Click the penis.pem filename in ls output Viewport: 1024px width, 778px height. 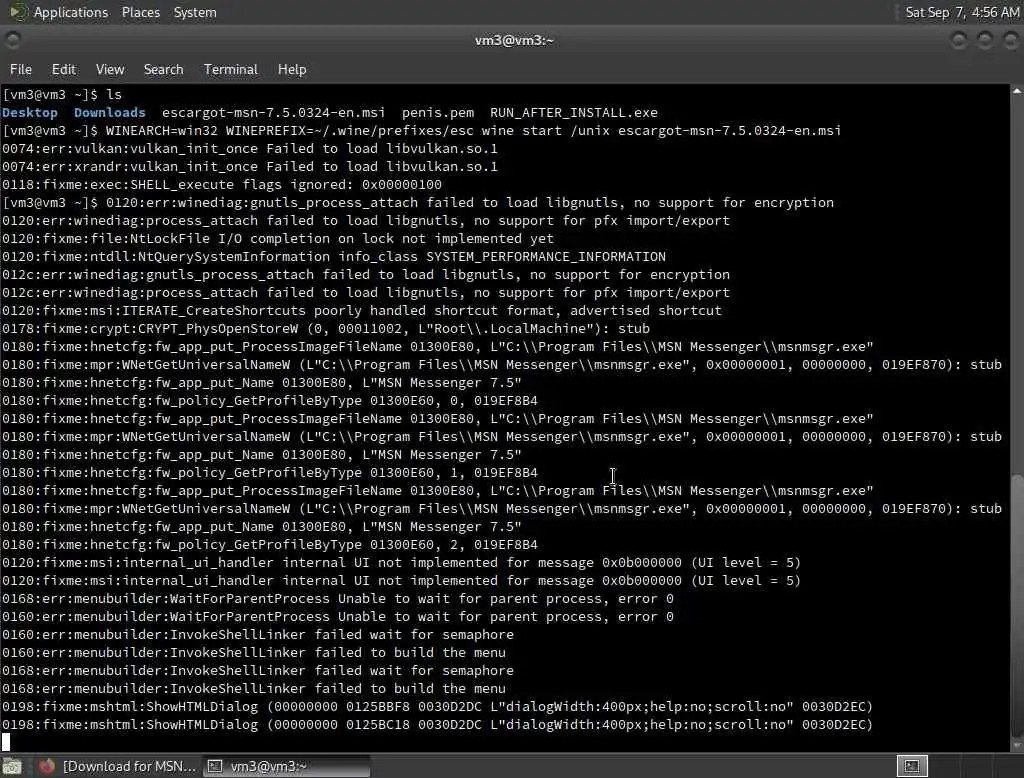438,112
